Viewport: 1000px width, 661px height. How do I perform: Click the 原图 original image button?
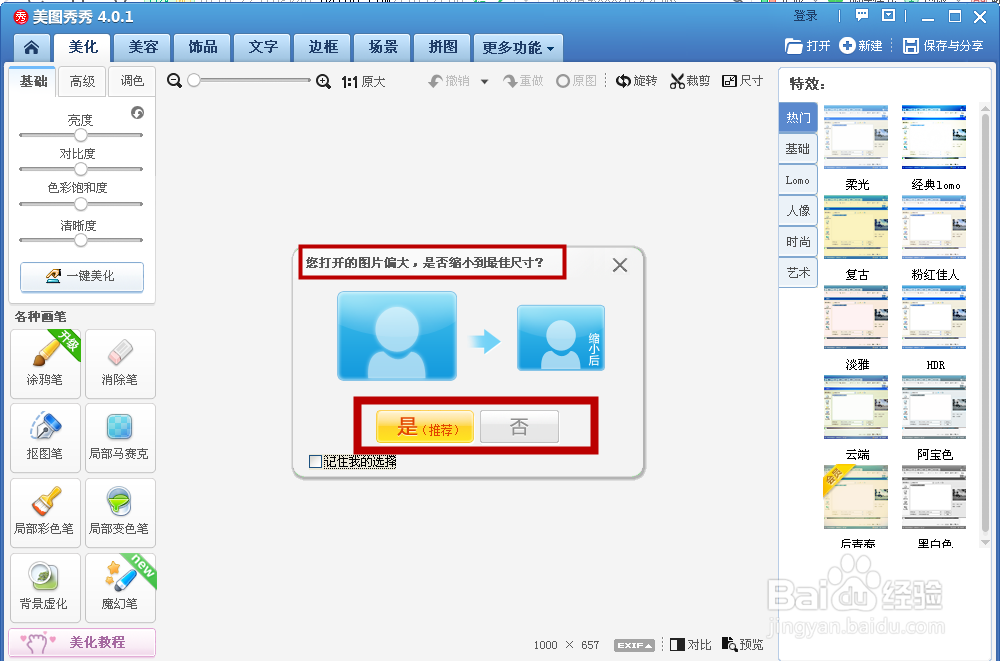coord(577,81)
